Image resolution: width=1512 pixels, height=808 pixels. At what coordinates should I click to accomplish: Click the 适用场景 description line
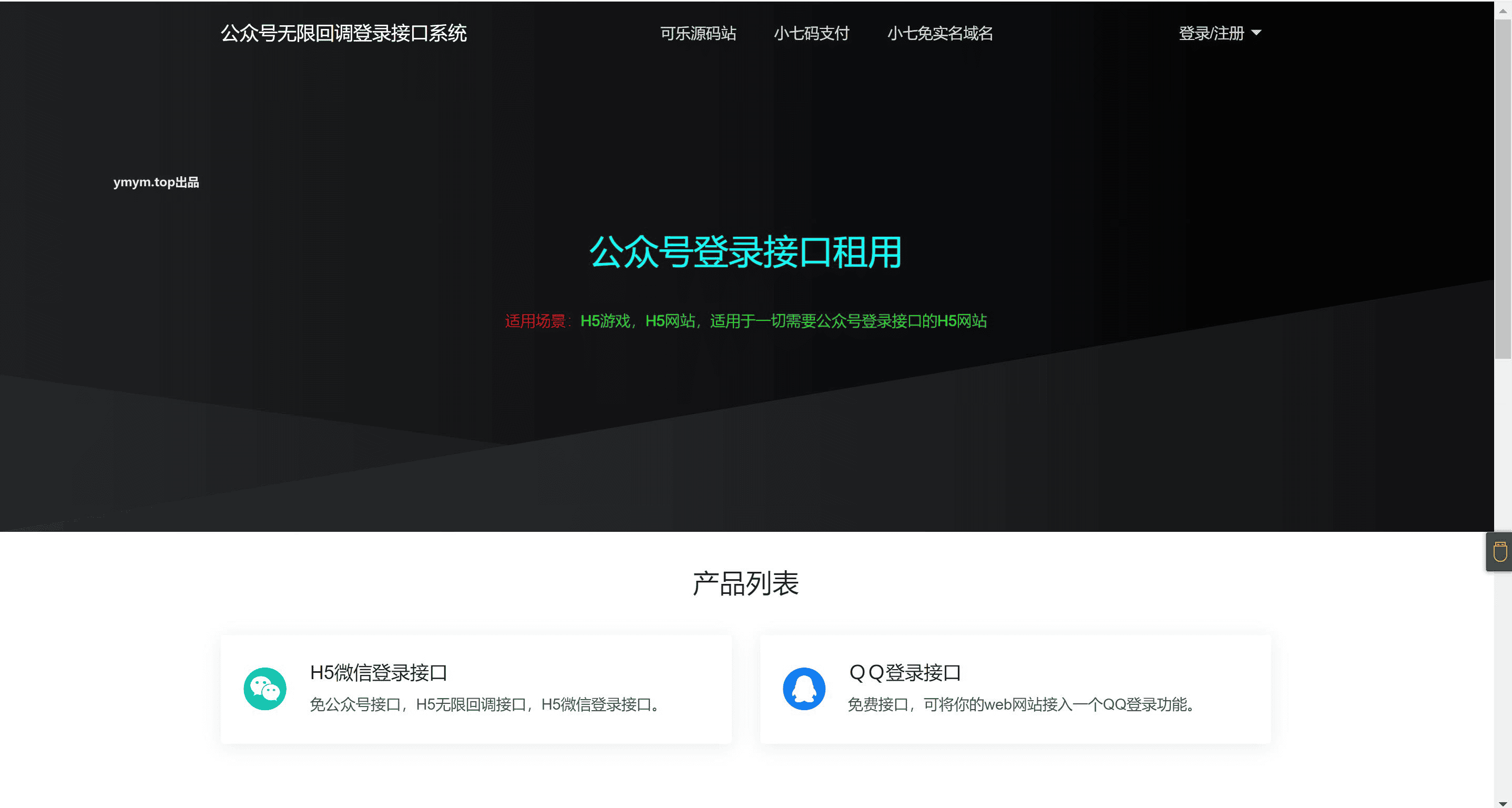pos(745,321)
